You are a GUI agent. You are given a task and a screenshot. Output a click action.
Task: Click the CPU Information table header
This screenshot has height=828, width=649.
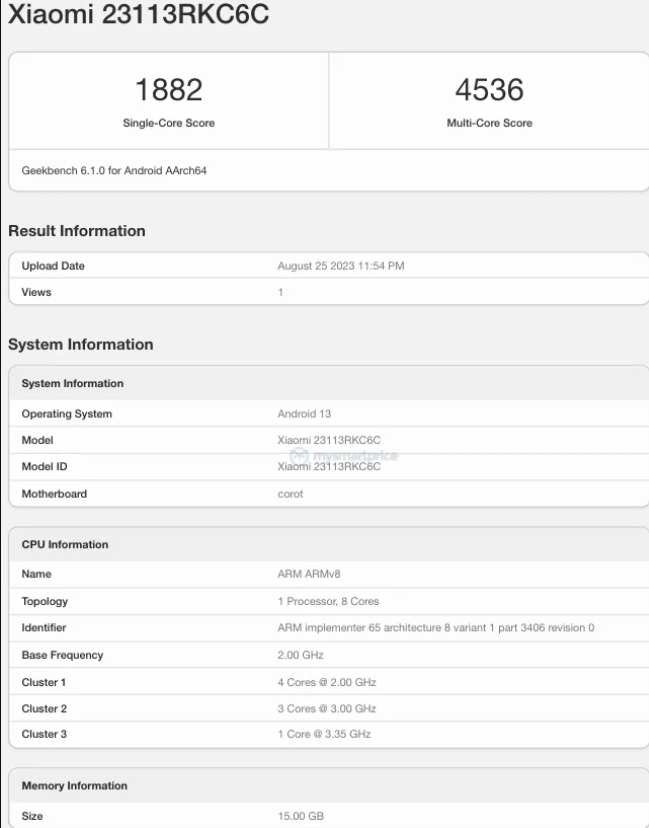(65, 545)
